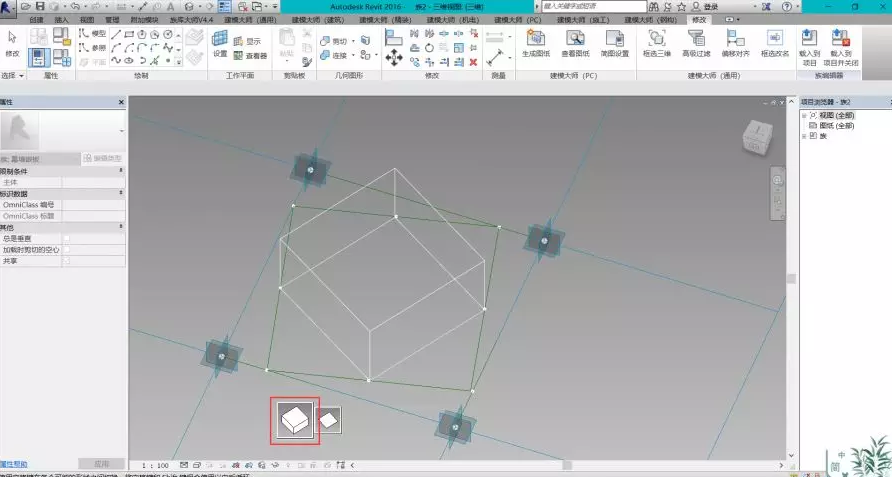
Task: Click the 应用 apply button
Action: click(101, 464)
